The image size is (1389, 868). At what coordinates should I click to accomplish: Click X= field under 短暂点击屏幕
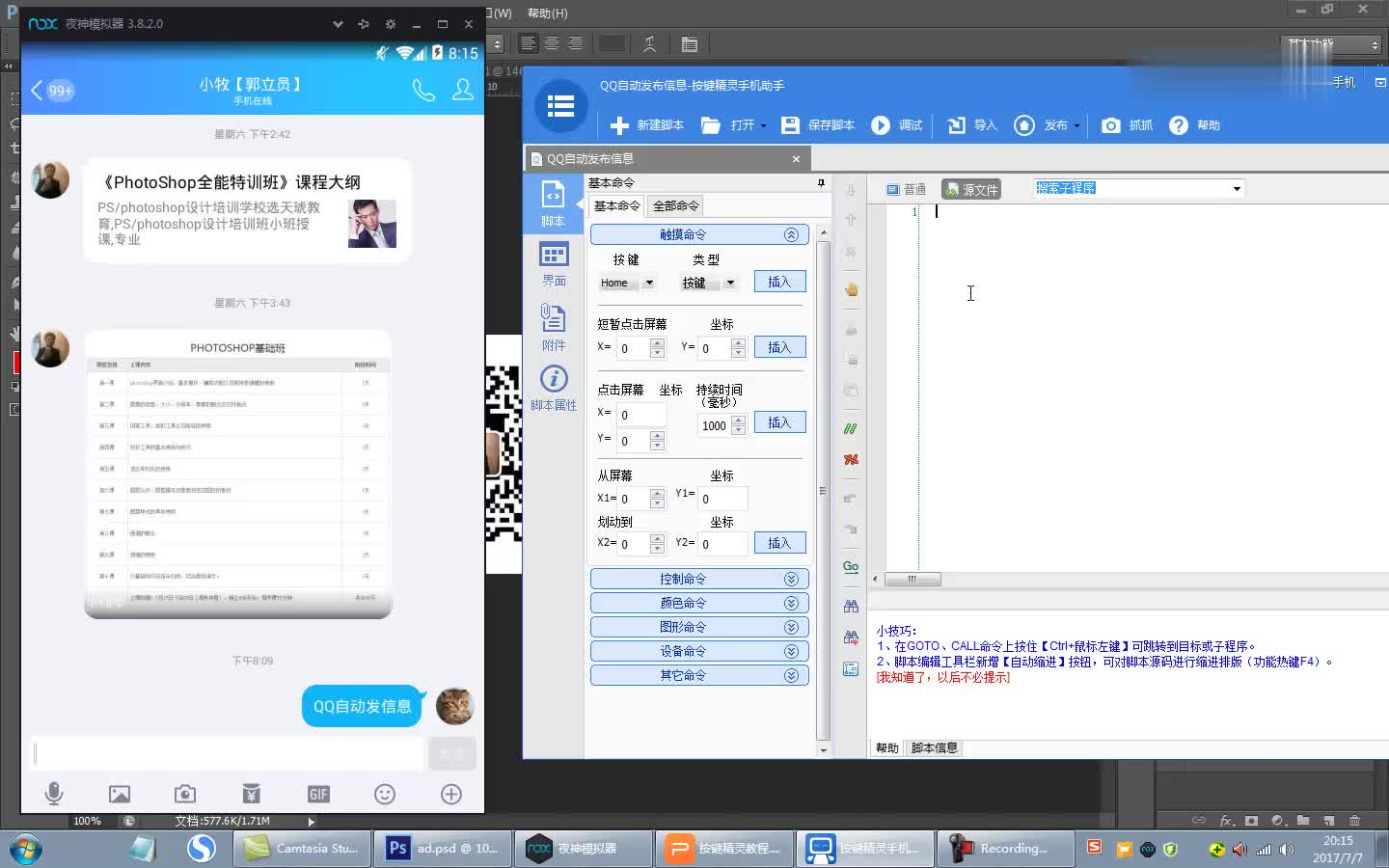(634, 348)
